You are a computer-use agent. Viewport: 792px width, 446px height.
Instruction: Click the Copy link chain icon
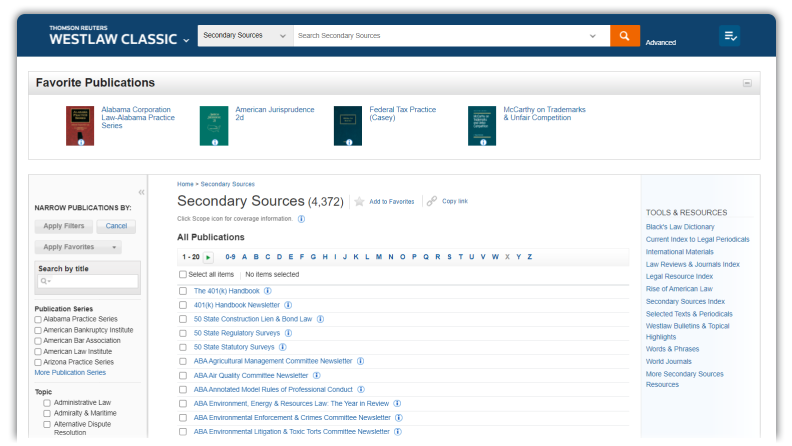(431, 201)
